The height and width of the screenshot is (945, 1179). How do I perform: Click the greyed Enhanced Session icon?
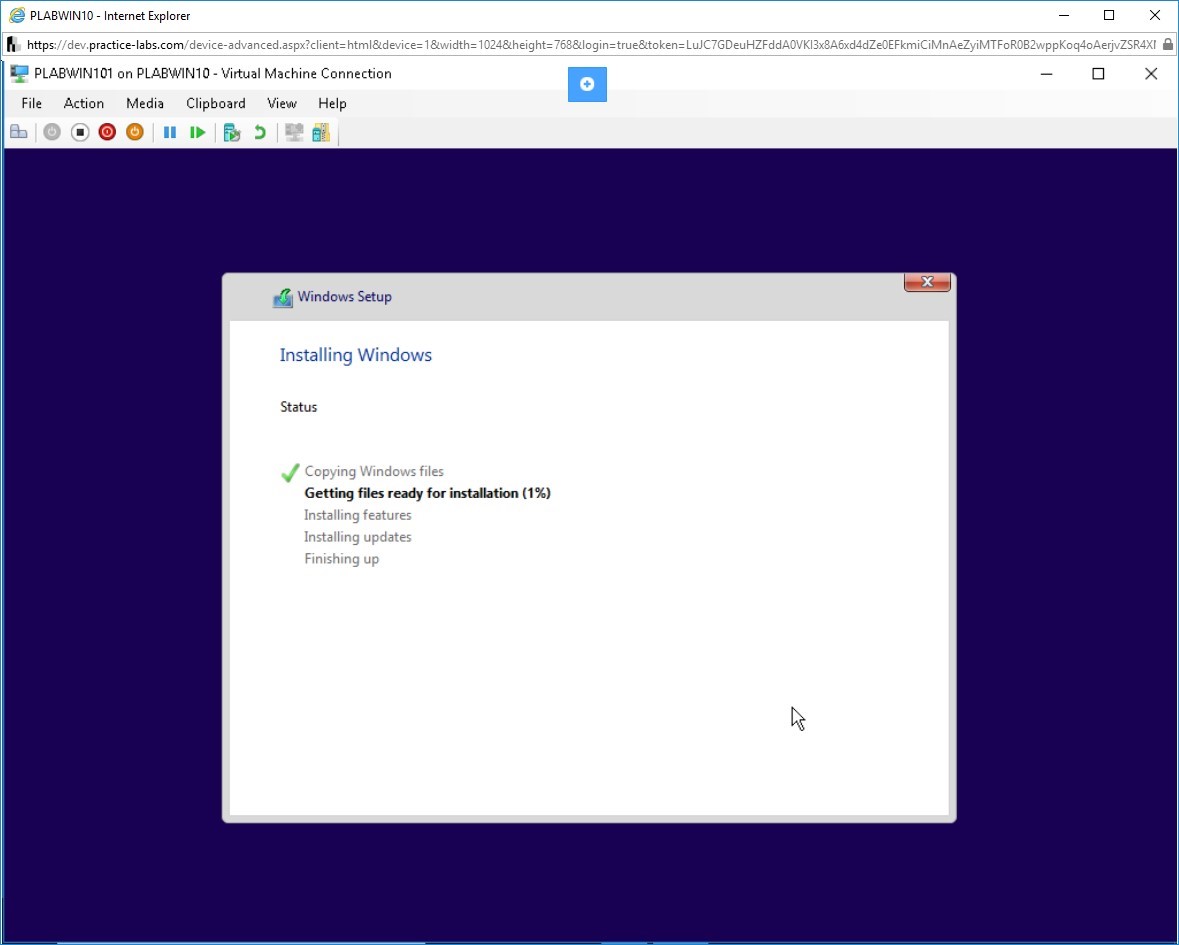294,132
